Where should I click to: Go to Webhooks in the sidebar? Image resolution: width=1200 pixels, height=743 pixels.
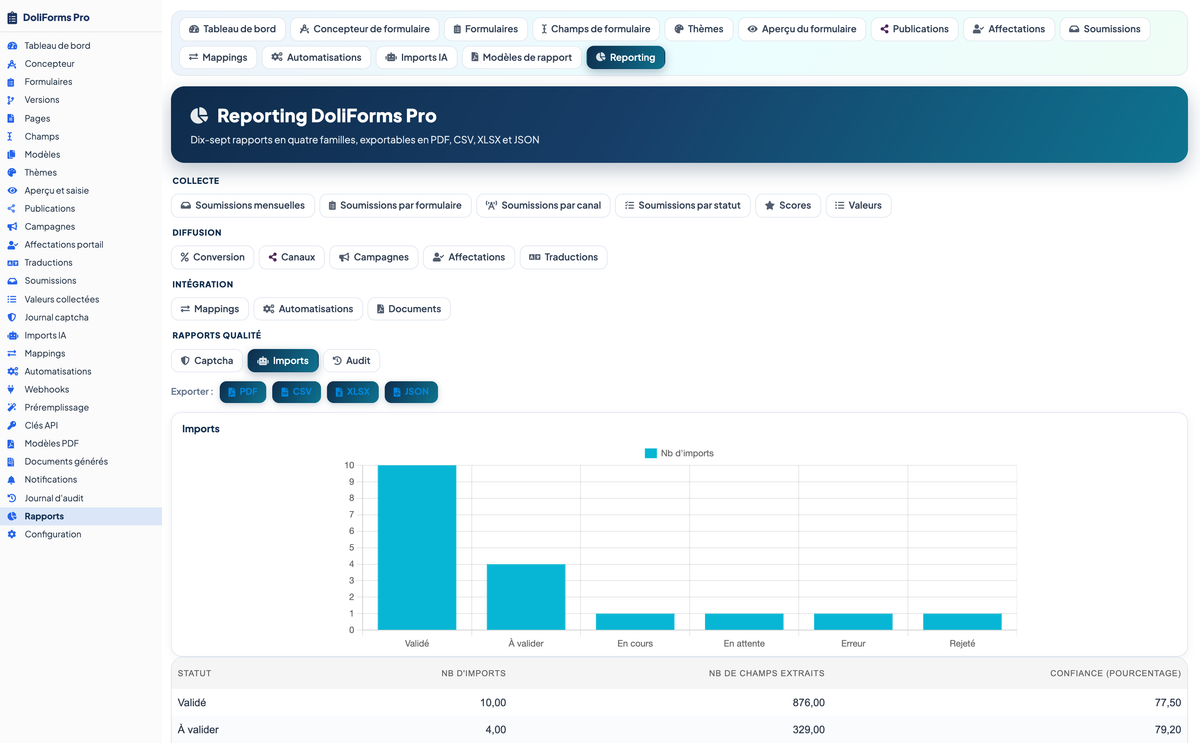45,390
